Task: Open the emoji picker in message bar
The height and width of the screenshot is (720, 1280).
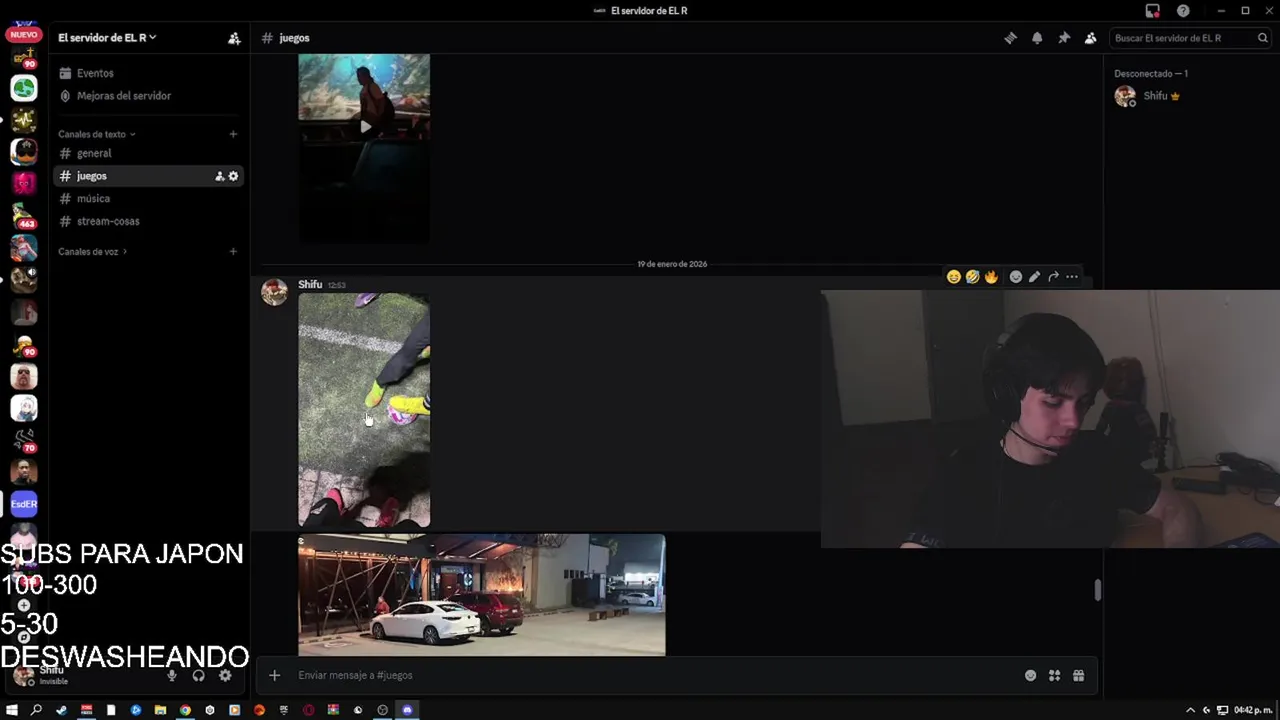Action: (x=1031, y=676)
